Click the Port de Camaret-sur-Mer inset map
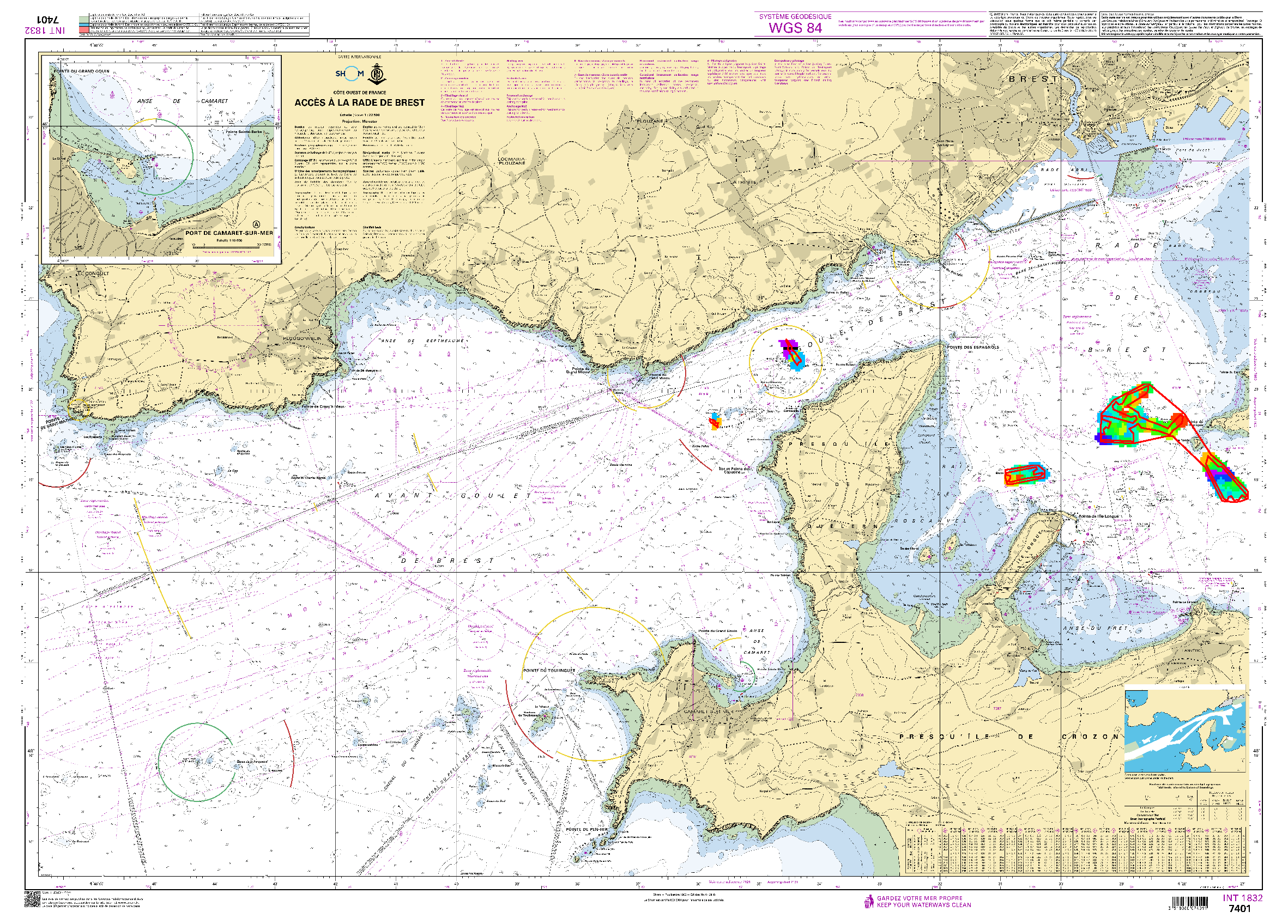The width and height of the screenshot is (1288, 924). click(161, 159)
